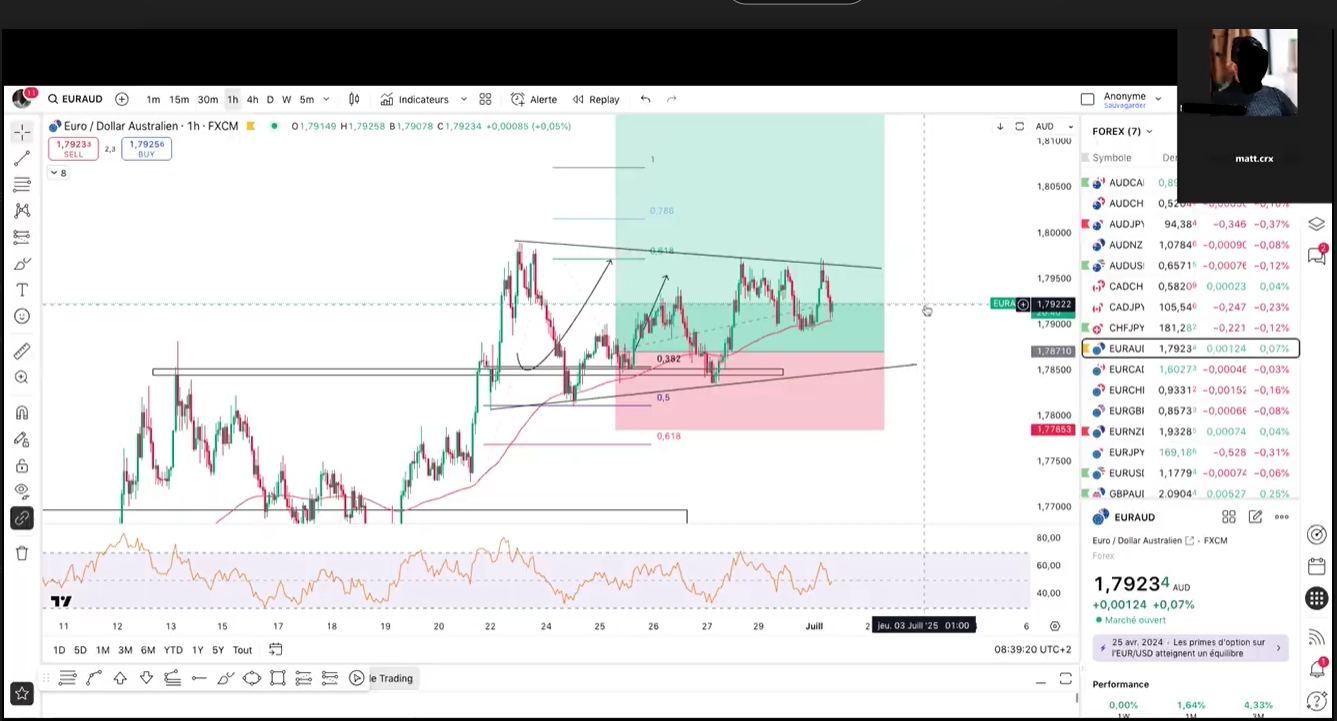The width and height of the screenshot is (1337, 721).
Task: Open the emoji icons tool
Action: tap(22, 317)
